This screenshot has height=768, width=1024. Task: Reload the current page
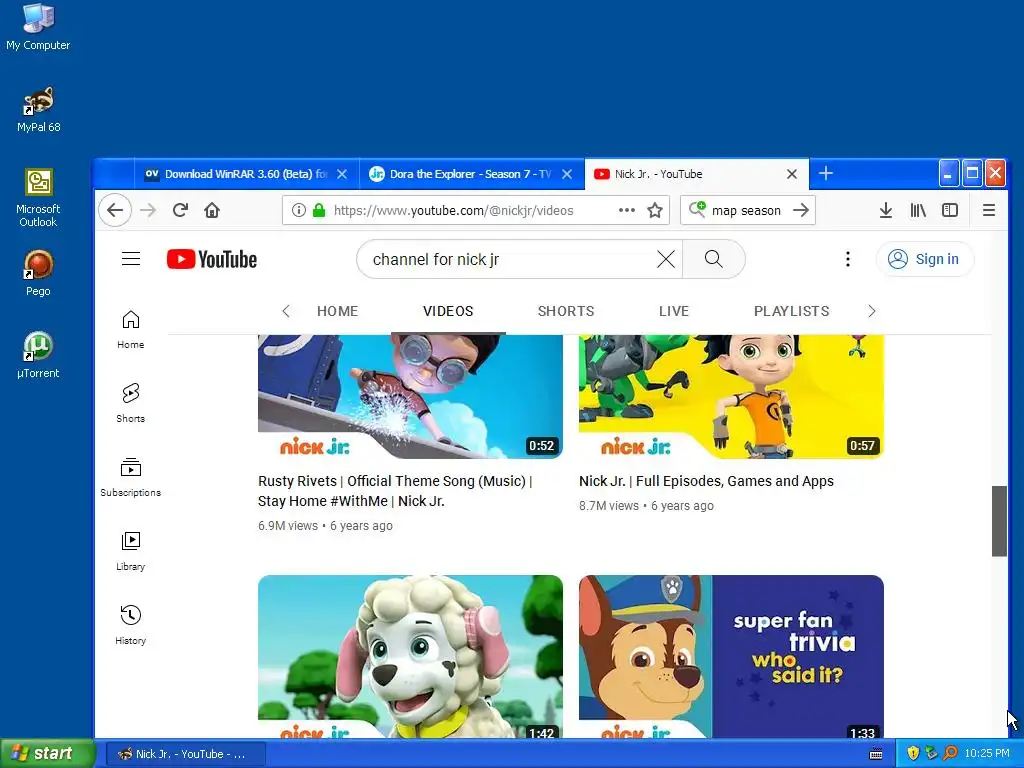[180, 210]
